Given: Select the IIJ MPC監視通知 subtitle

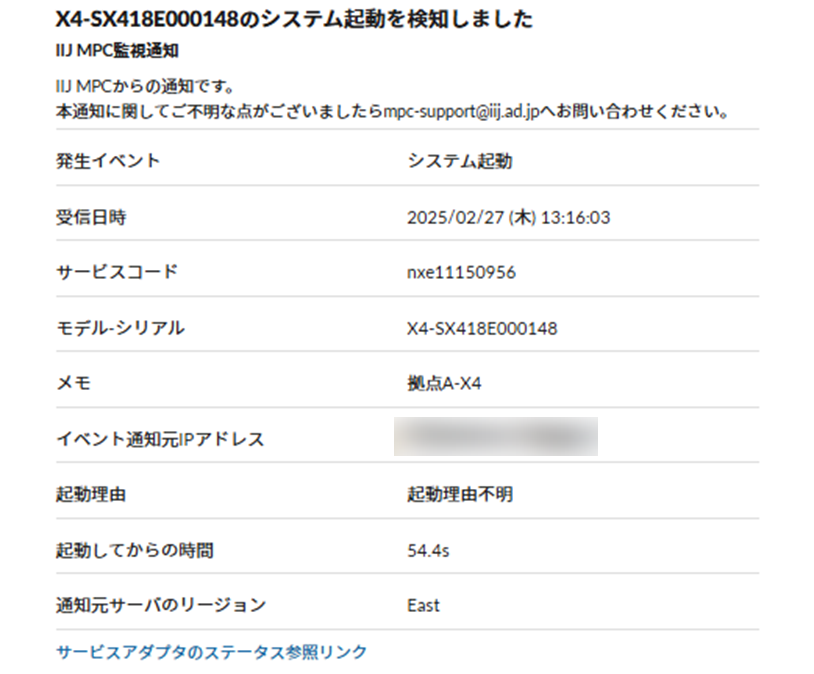Looking at the screenshot, I should point(118,49).
